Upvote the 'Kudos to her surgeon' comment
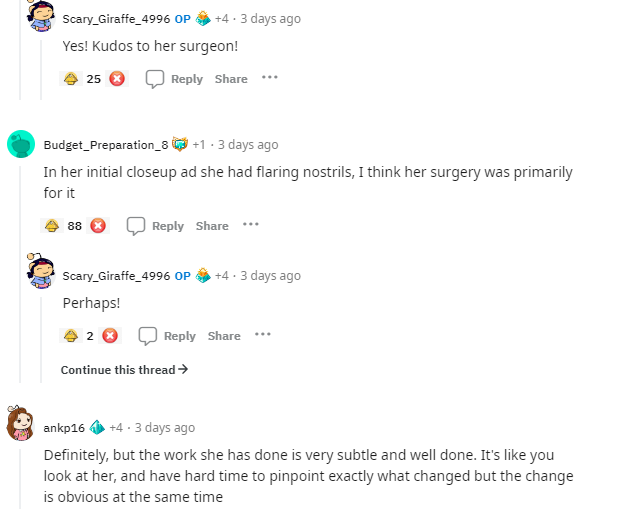This screenshot has width=622, height=509. 71,79
